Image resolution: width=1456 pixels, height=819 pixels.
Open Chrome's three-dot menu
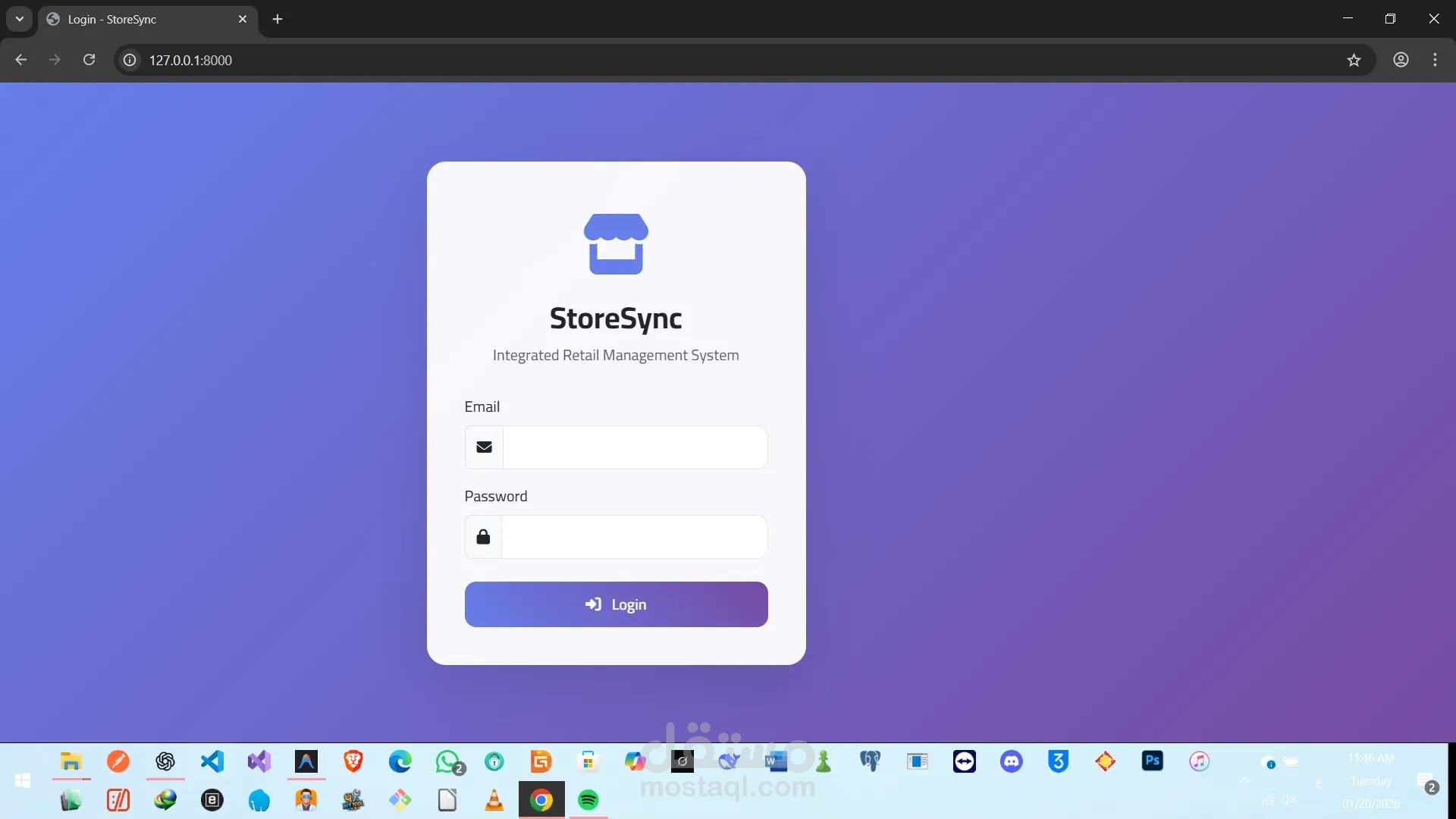(1435, 60)
